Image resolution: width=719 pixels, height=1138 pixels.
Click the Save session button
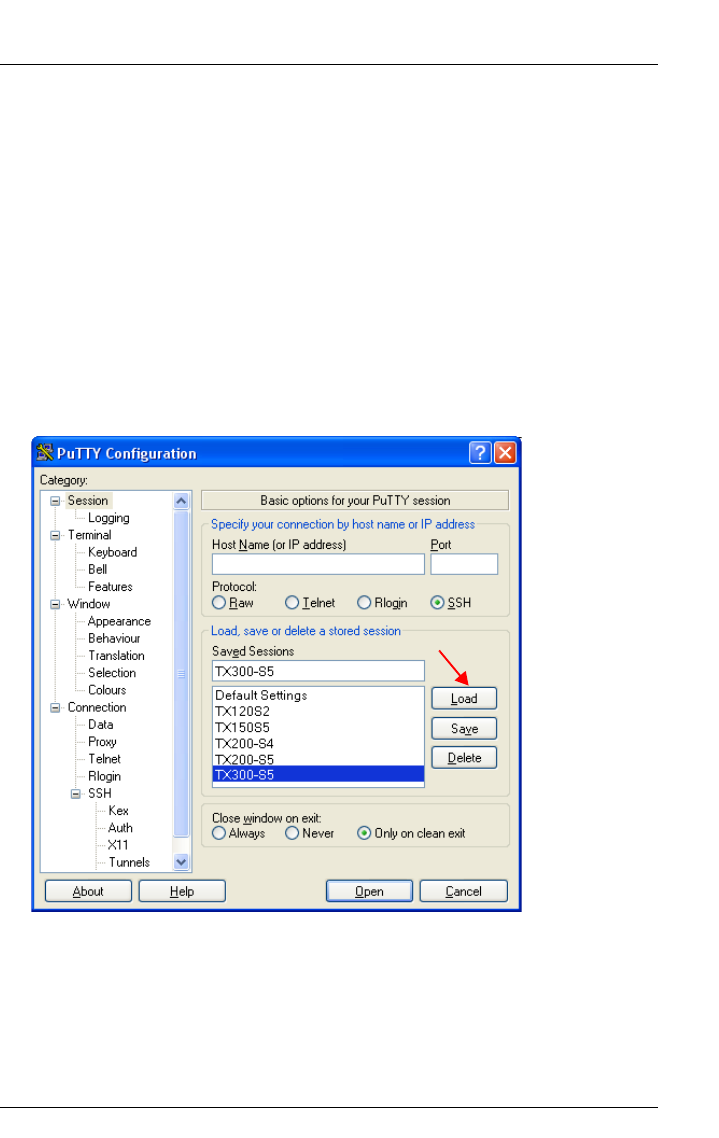[x=464, y=729]
